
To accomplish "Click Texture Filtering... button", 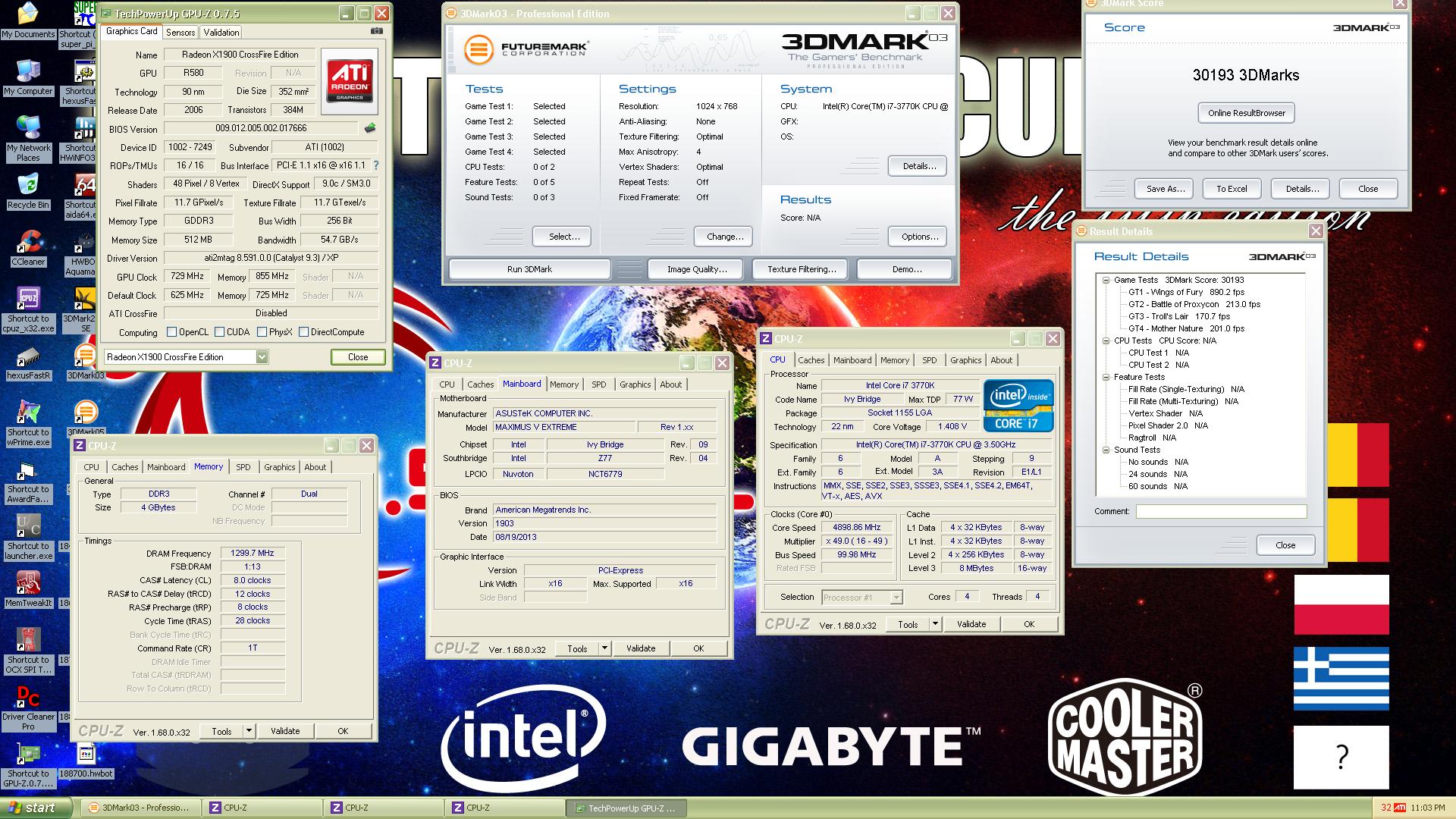I will tap(802, 269).
